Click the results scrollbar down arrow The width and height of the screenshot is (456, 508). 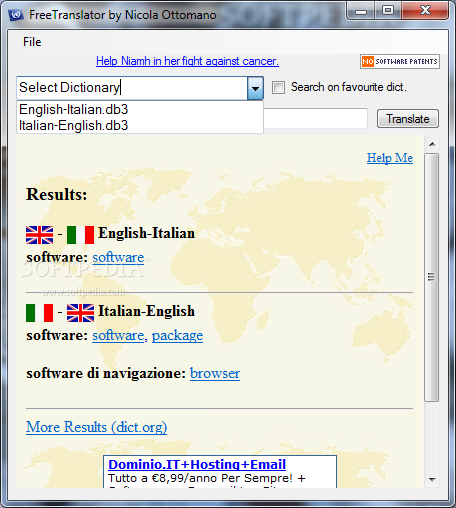tap(432, 479)
